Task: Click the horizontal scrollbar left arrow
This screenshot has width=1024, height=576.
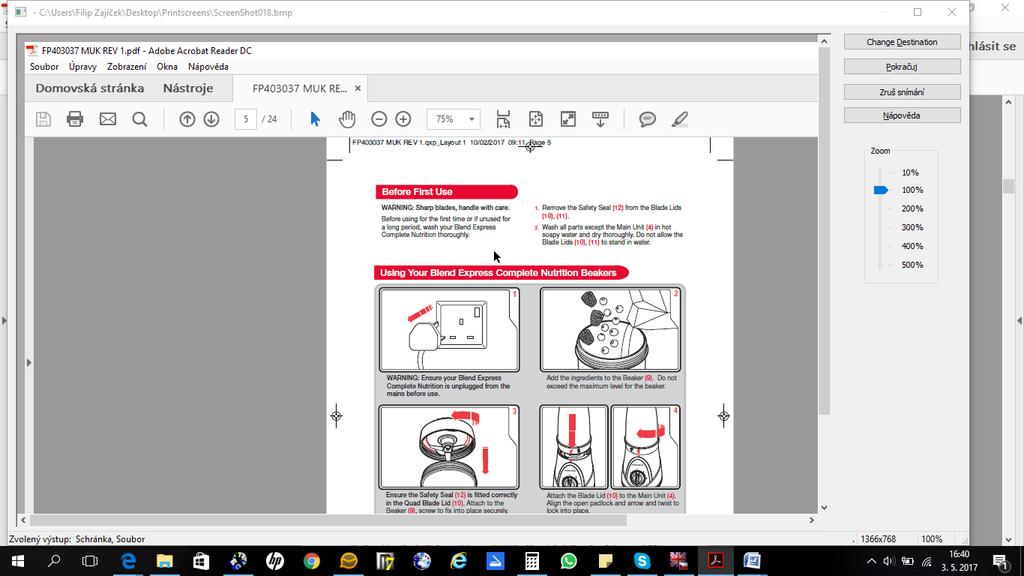Action: click(24, 520)
